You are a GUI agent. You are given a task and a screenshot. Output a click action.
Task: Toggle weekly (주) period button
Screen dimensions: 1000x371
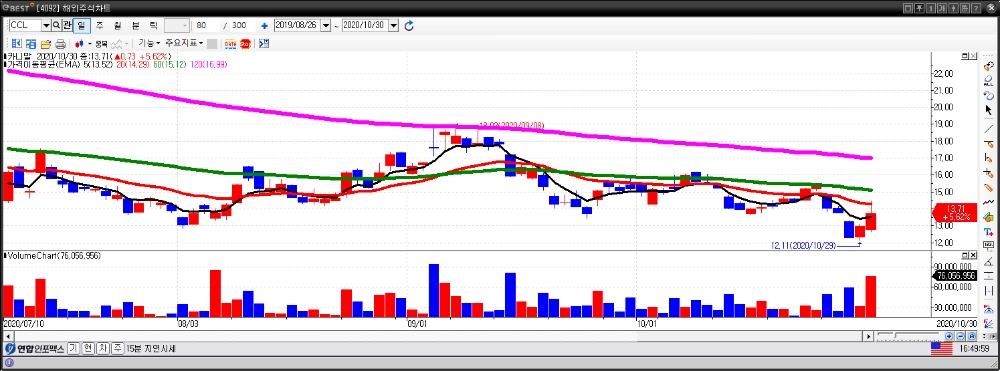(x=99, y=25)
